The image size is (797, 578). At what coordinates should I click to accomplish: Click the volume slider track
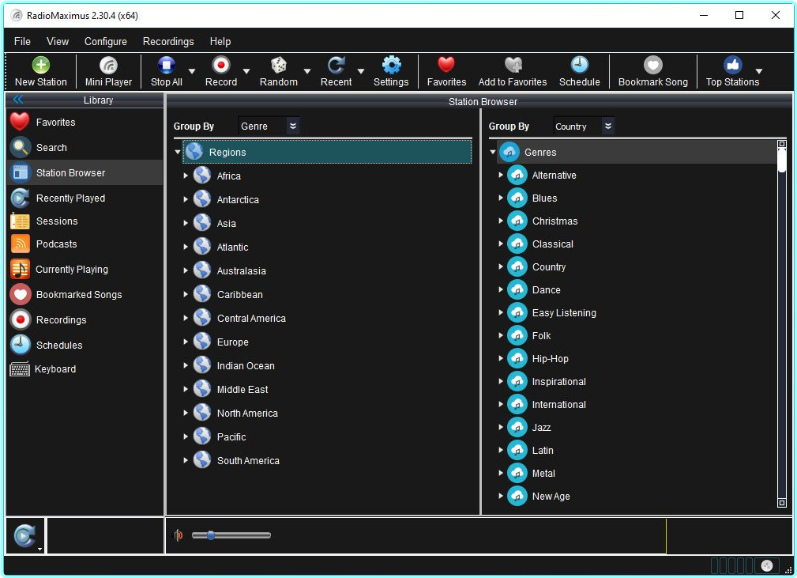[231, 535]
